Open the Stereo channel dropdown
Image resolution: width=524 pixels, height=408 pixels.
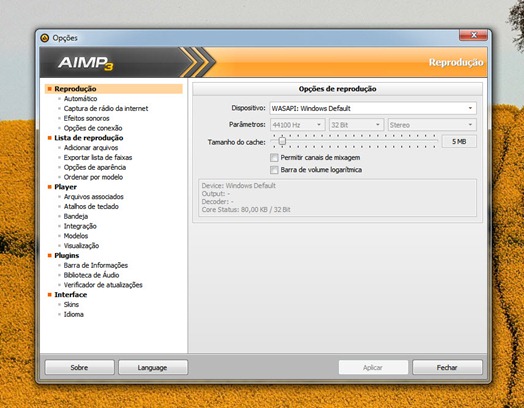point(432,125)
